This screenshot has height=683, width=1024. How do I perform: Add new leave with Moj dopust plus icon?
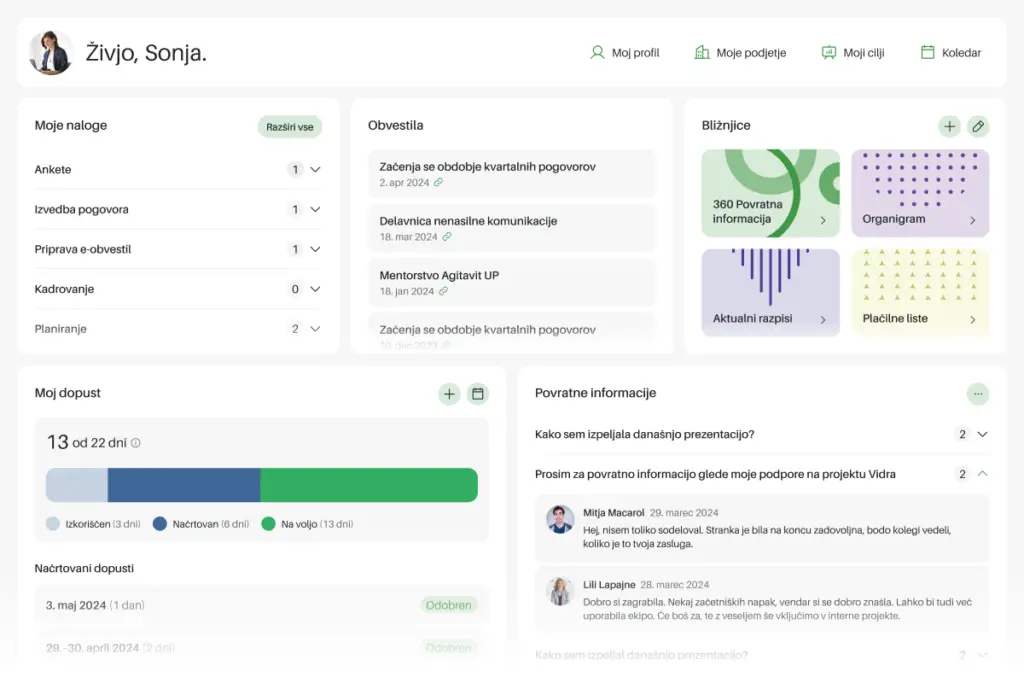tap(449, 394)
